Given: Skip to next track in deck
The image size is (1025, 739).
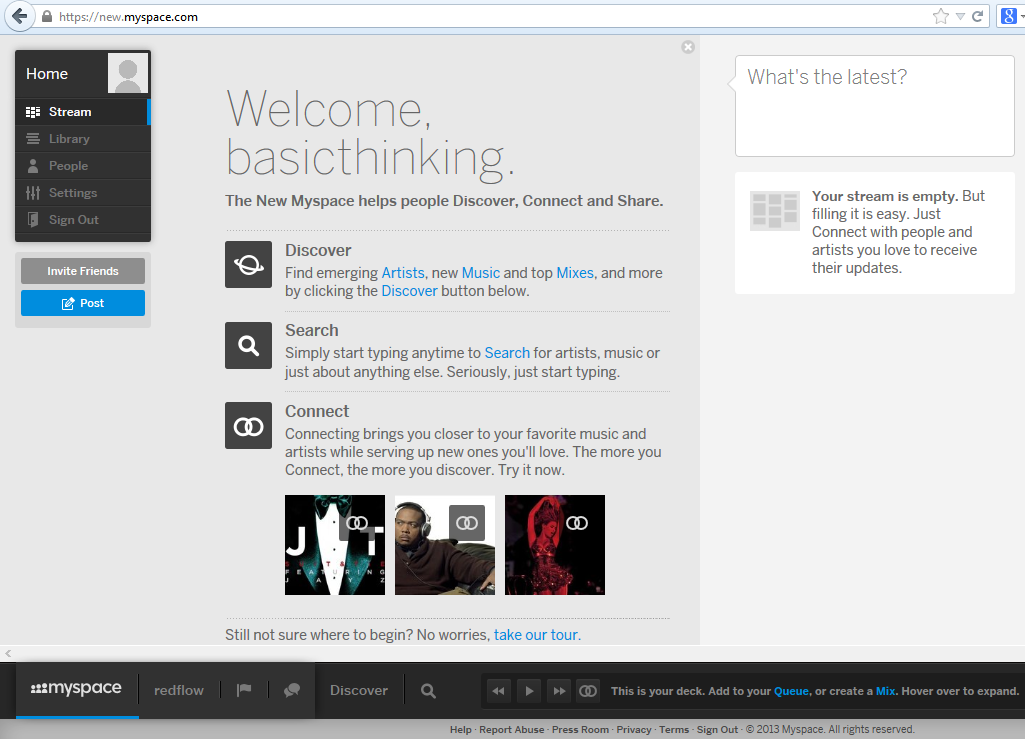Looking at the screenshot, I should pyautogui.click(x=559, y=690).
